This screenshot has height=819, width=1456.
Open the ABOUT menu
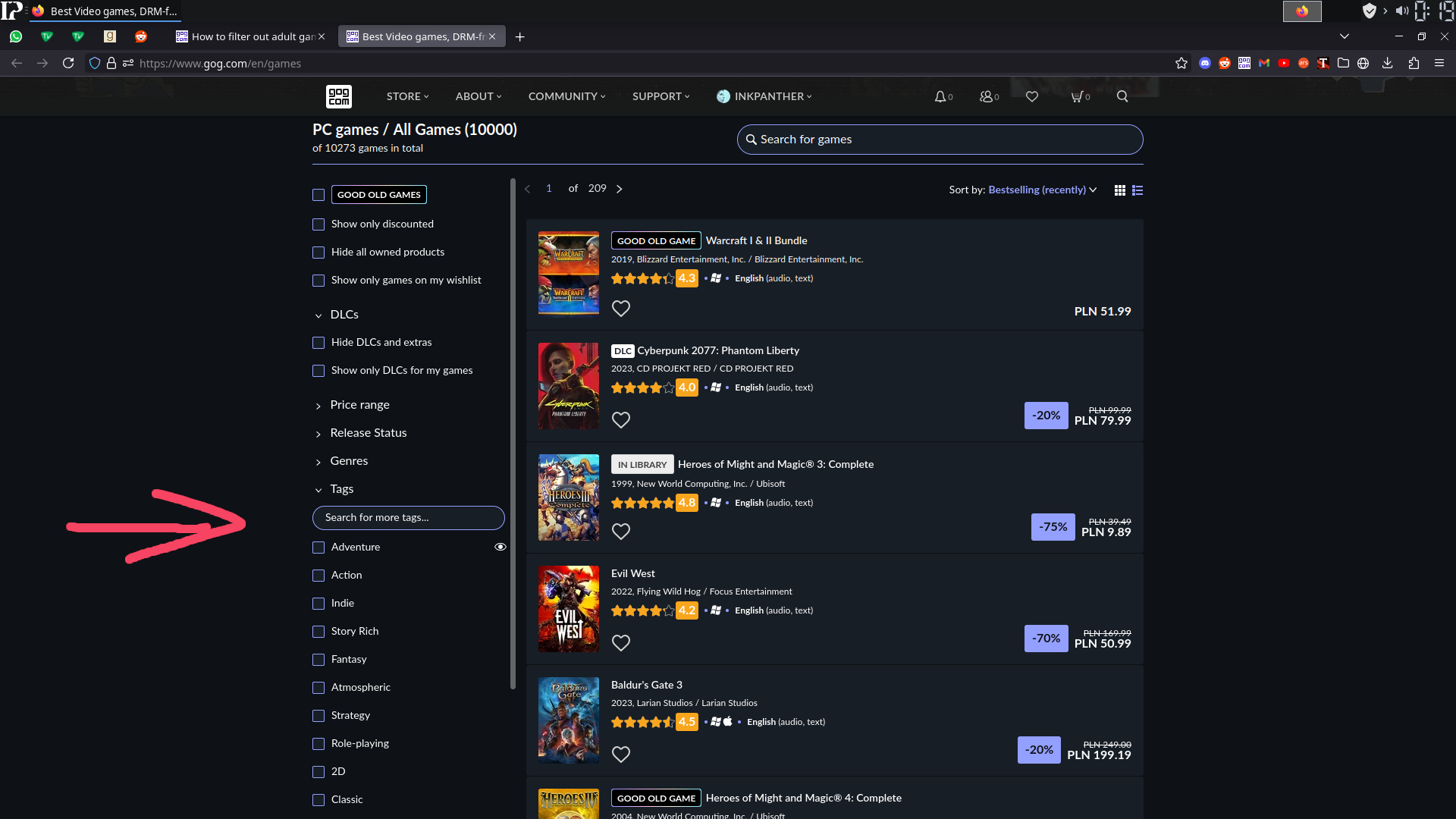coord(479,96)
